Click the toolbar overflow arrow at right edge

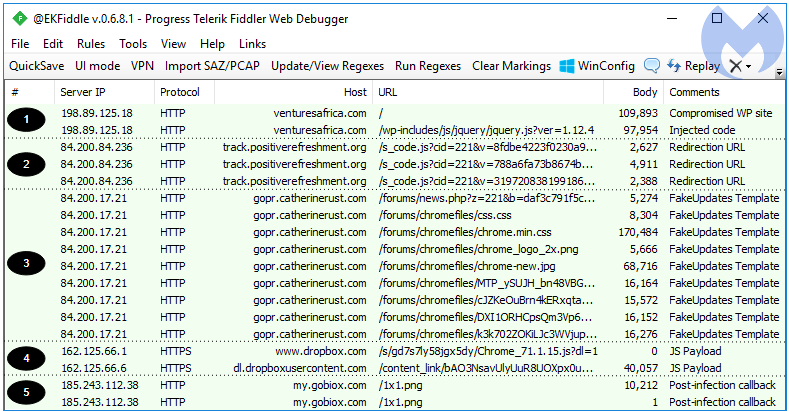click(x=779, y=72)
